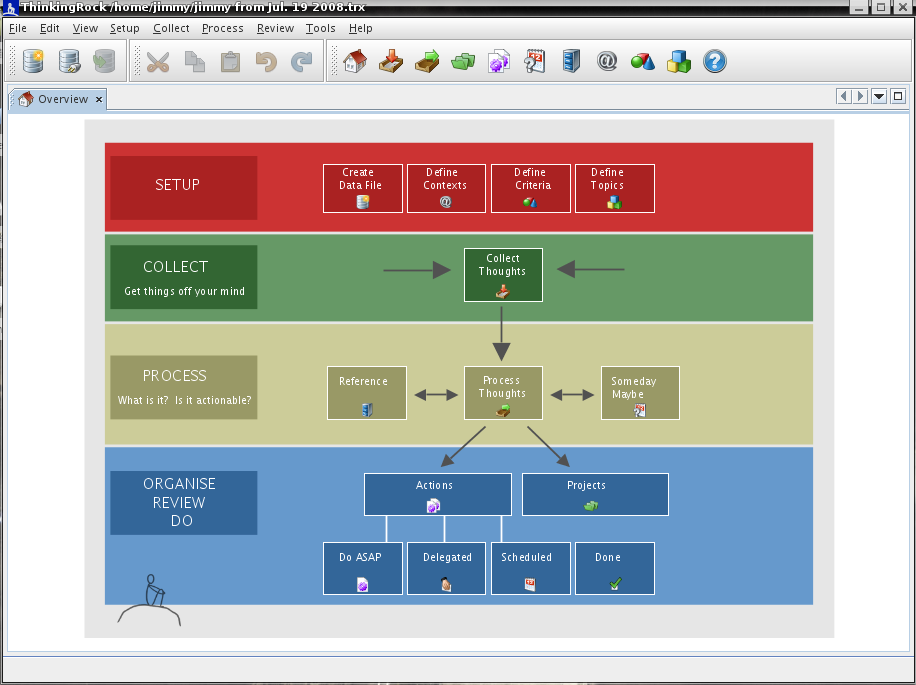
Task: Click the toolbar Reference file cabinet icon
Action: coord(571,61)
